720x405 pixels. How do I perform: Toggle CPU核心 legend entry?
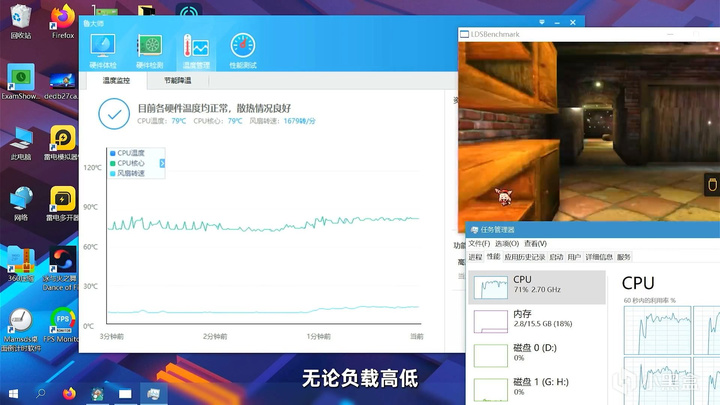[127, 163]
